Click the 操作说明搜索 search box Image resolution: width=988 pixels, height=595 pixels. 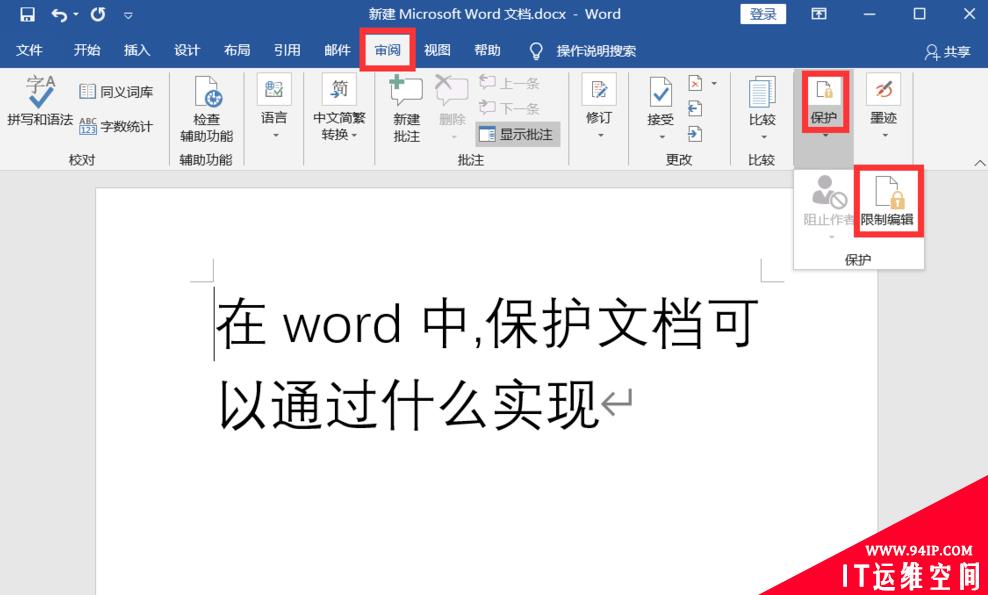coord(596,51)
